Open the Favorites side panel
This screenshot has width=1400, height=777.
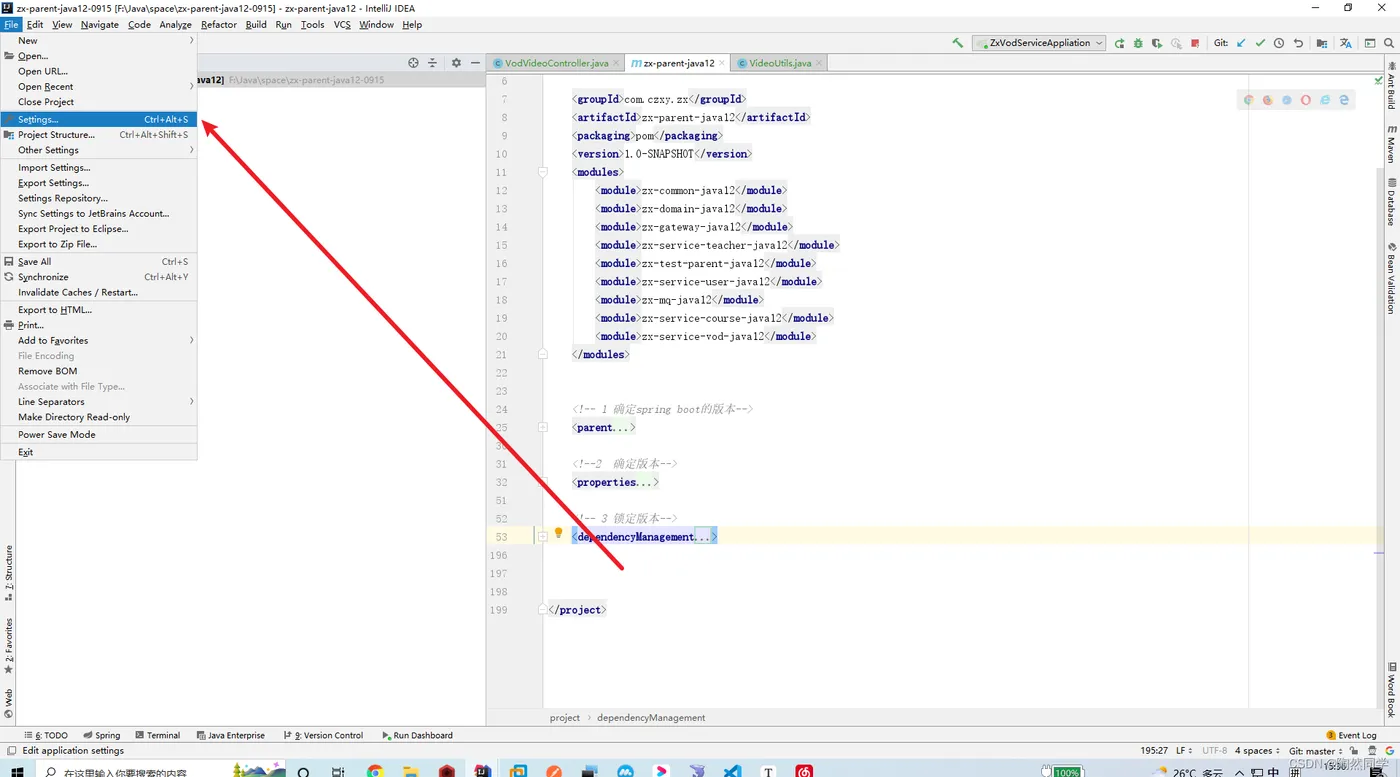point(9,646)
